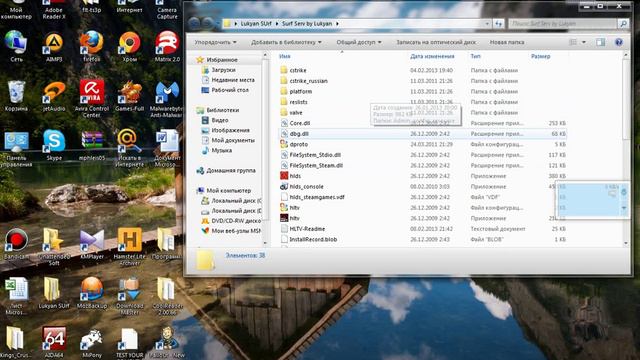Launch jetAudio from the desktop
This screenshot has width=640, height=360.
pos(54,96)
